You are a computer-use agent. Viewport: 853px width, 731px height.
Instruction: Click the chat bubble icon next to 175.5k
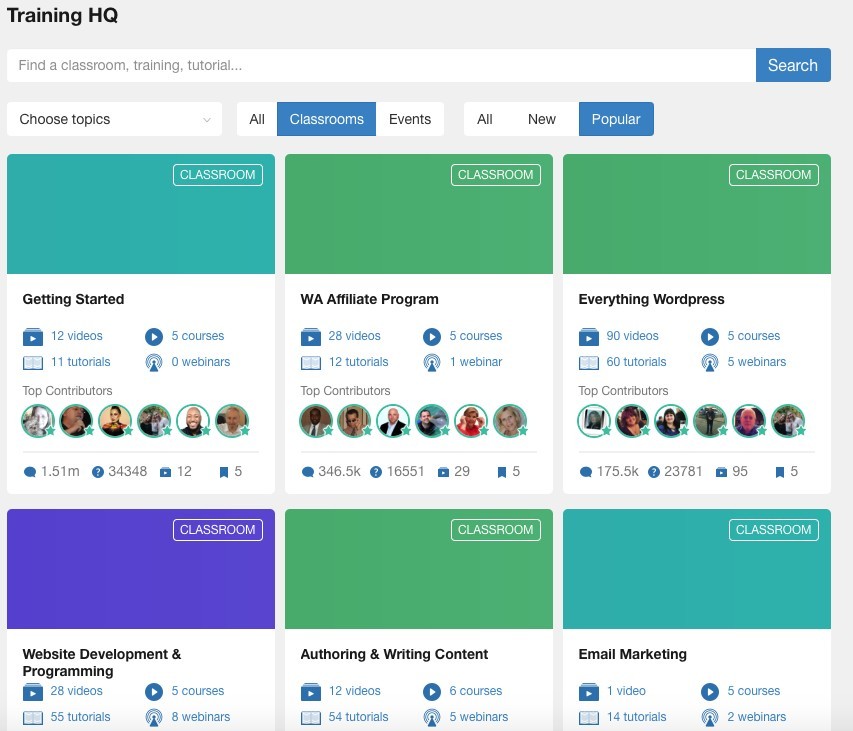click(586, 472)
